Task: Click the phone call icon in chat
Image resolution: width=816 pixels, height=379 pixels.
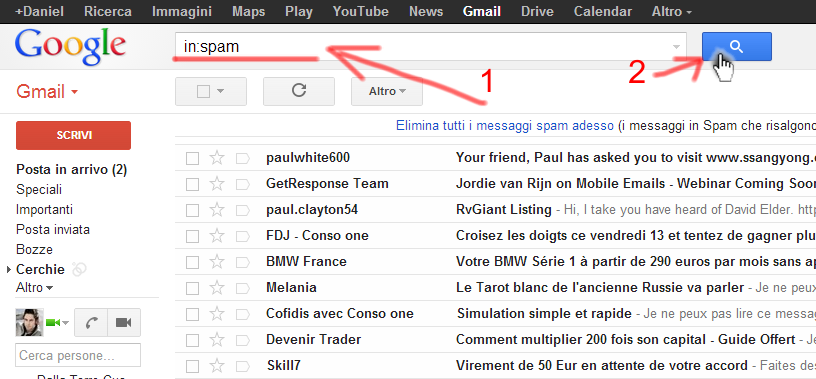Action: pos(91,323)
